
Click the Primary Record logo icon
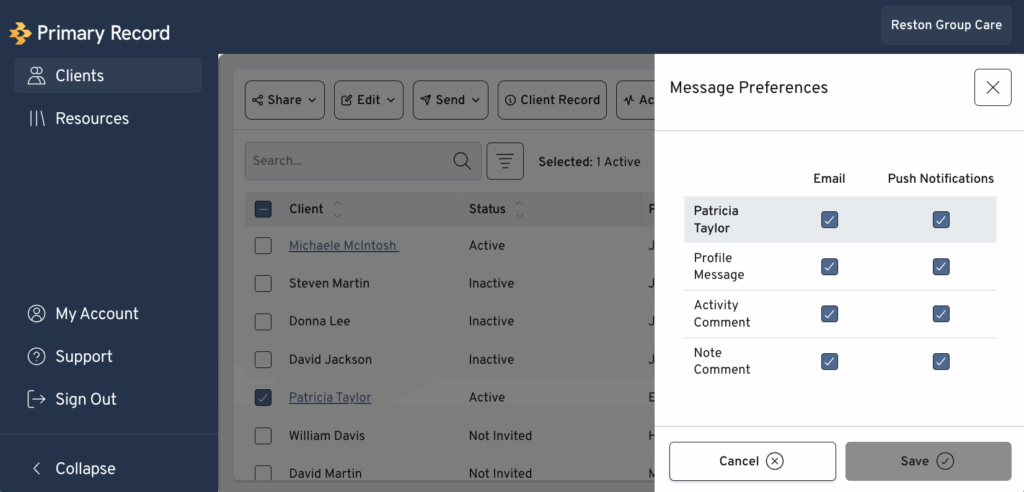pos(21,33)
